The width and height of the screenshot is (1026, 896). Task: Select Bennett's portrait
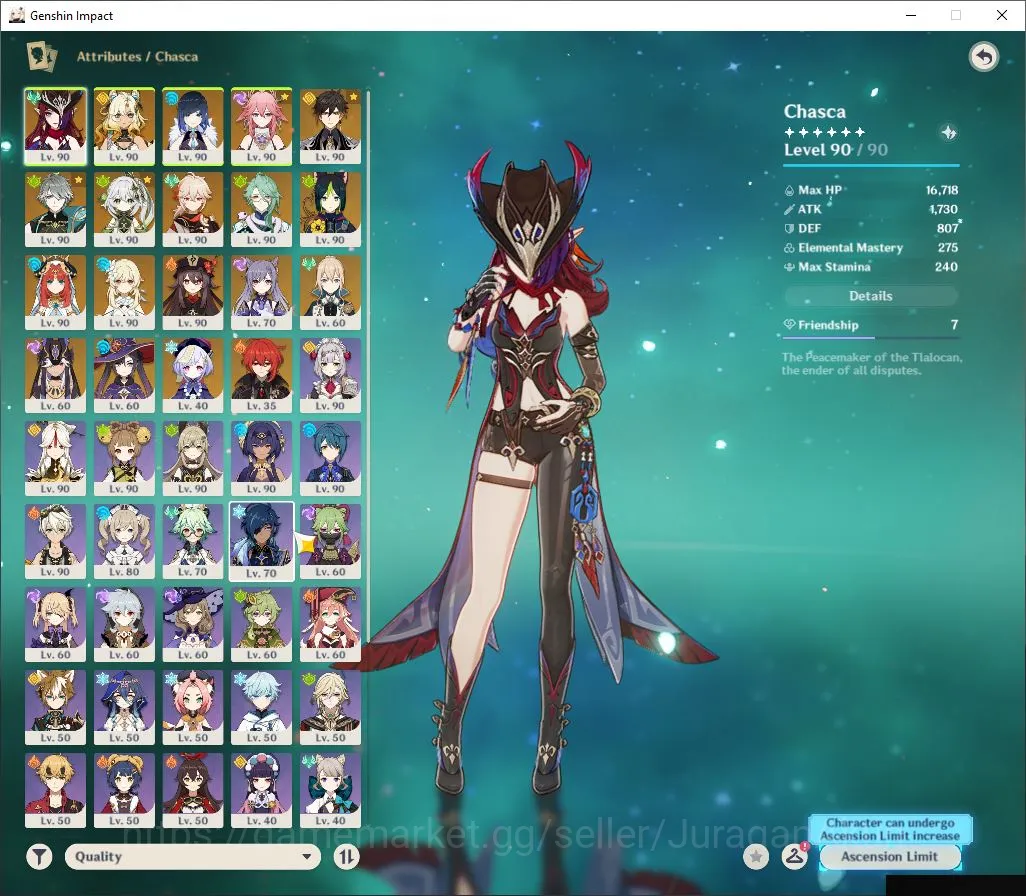(x=56, y=542)
